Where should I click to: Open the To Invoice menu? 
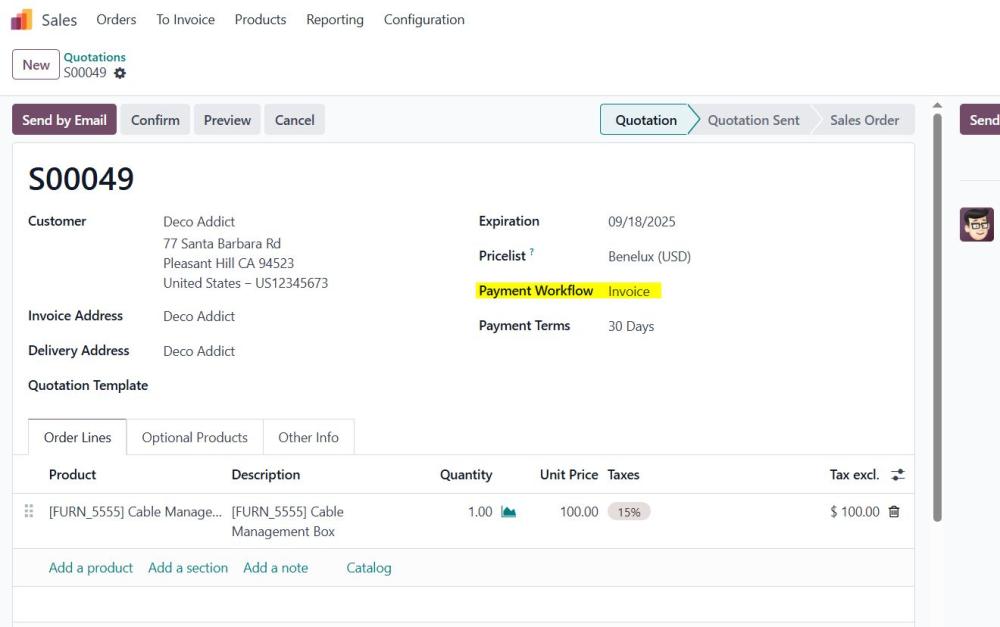click(x=186, y=20)
